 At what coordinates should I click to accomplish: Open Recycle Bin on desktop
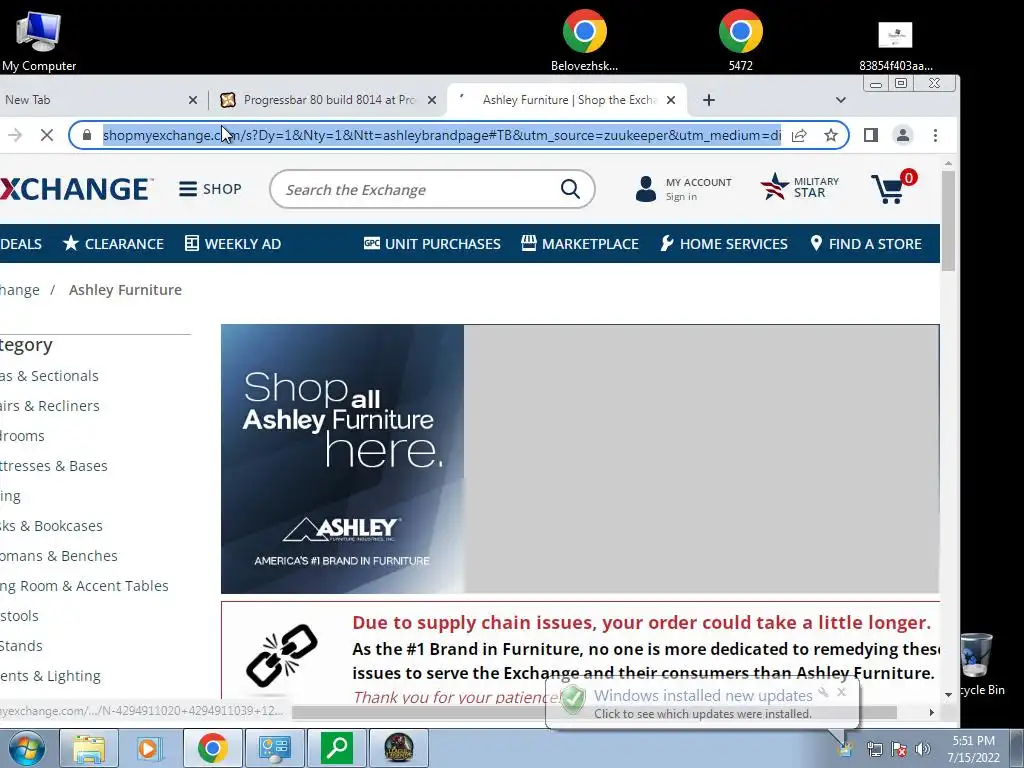[978, 664]
